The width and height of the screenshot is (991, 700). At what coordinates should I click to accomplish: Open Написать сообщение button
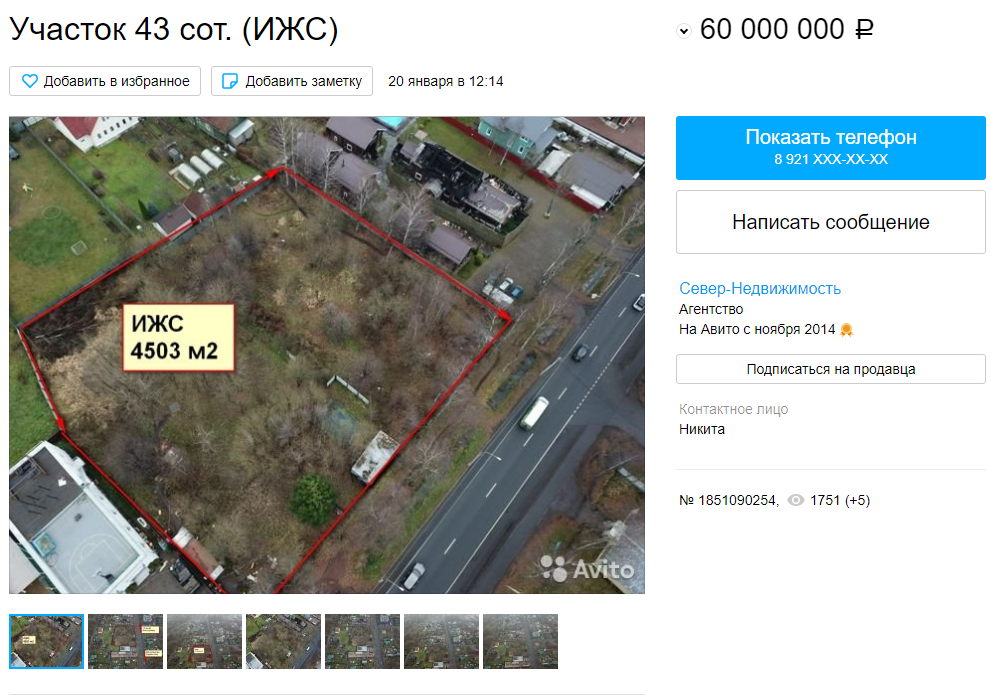click(830, 222)
